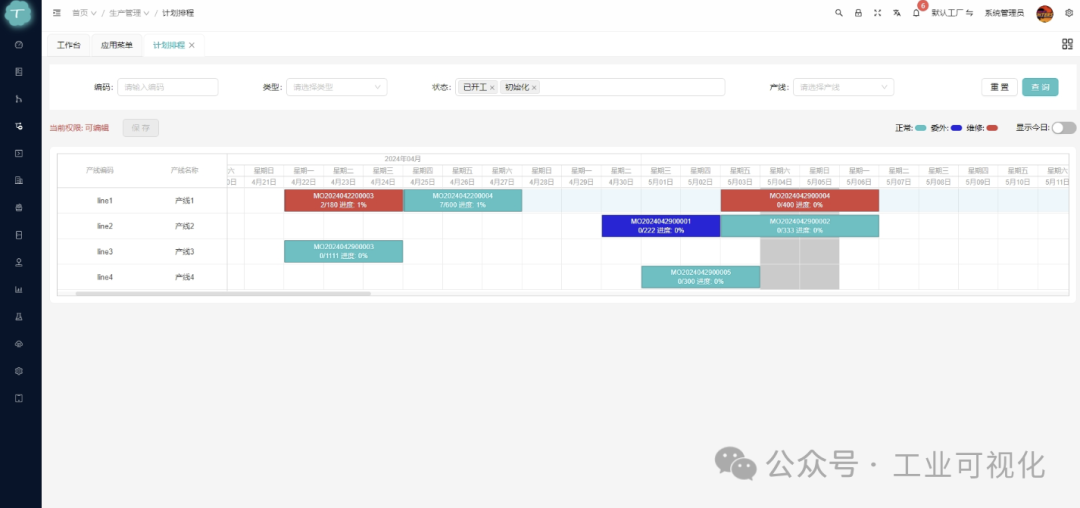Open the language translate icon
1080x508 pixels.
tap(897, 13)
